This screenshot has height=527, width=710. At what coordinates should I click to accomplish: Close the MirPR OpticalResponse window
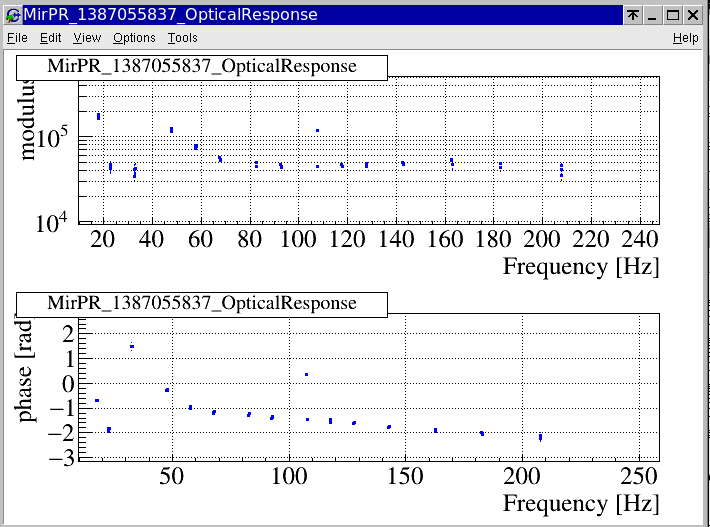[x=694, y=15]
